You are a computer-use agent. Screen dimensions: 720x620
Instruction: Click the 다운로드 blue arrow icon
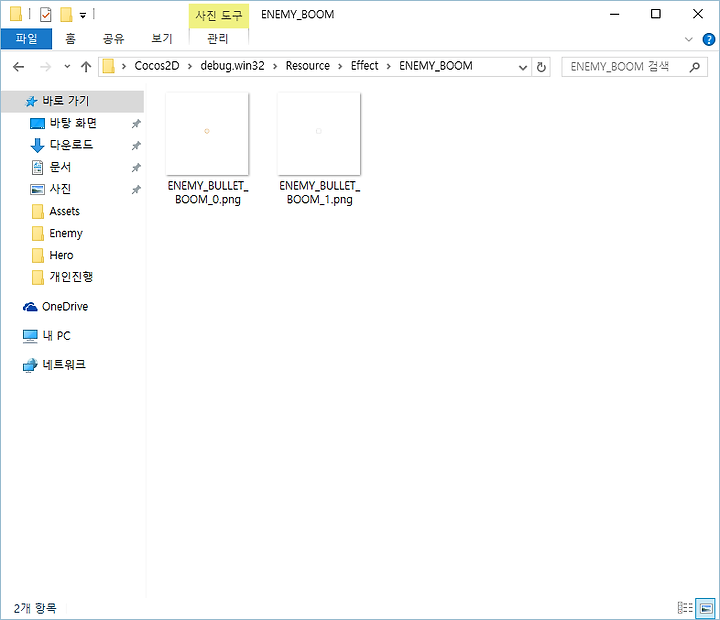[37, 145]
